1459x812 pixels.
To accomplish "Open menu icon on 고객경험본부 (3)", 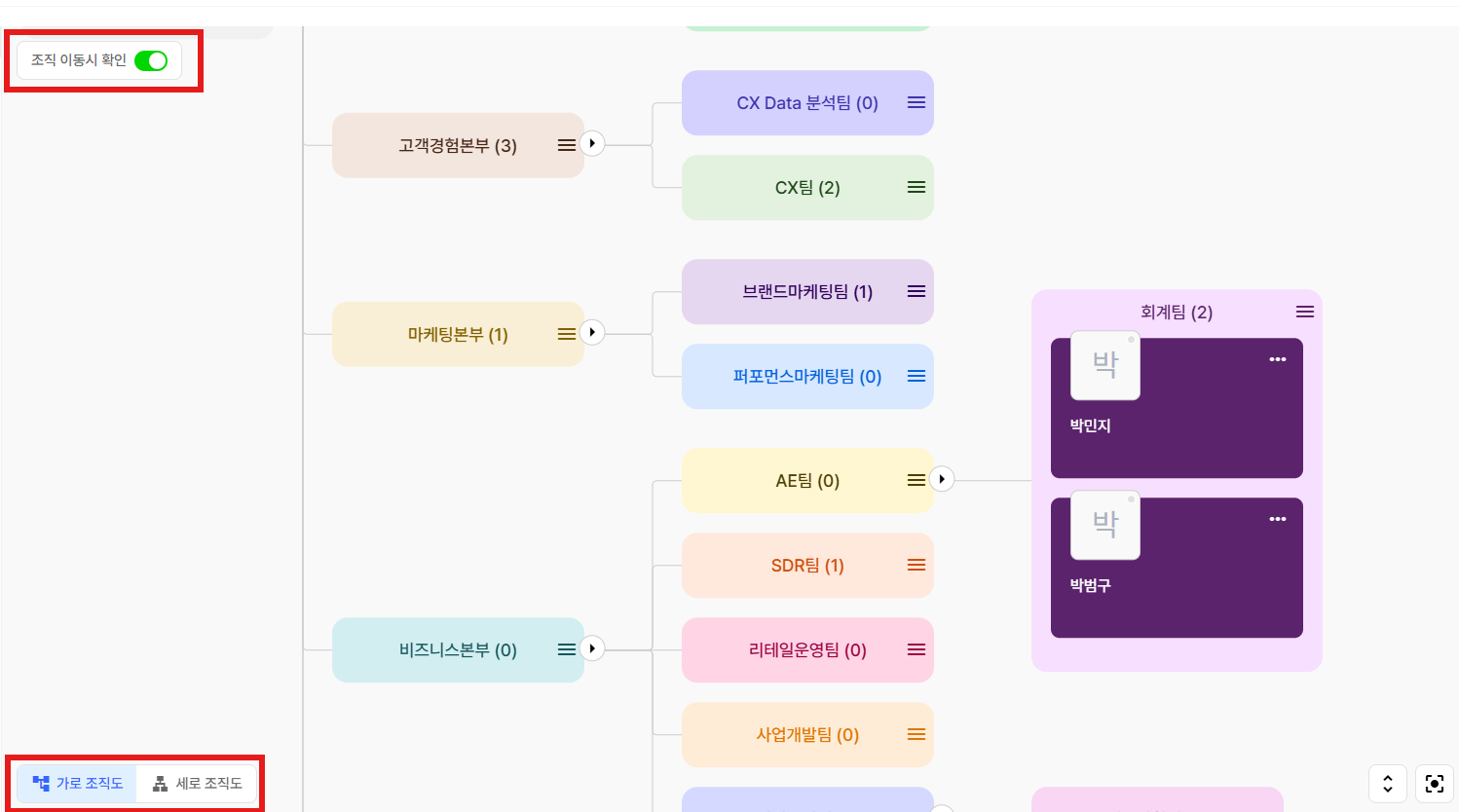I will [566, 145].
